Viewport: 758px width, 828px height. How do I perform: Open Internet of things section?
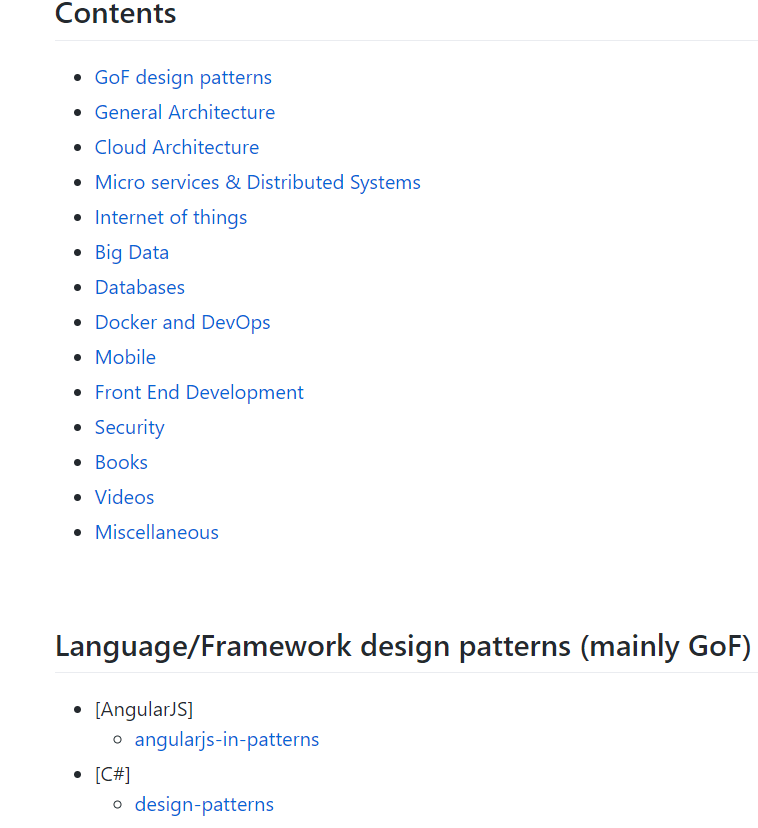[x=171, y=218]
